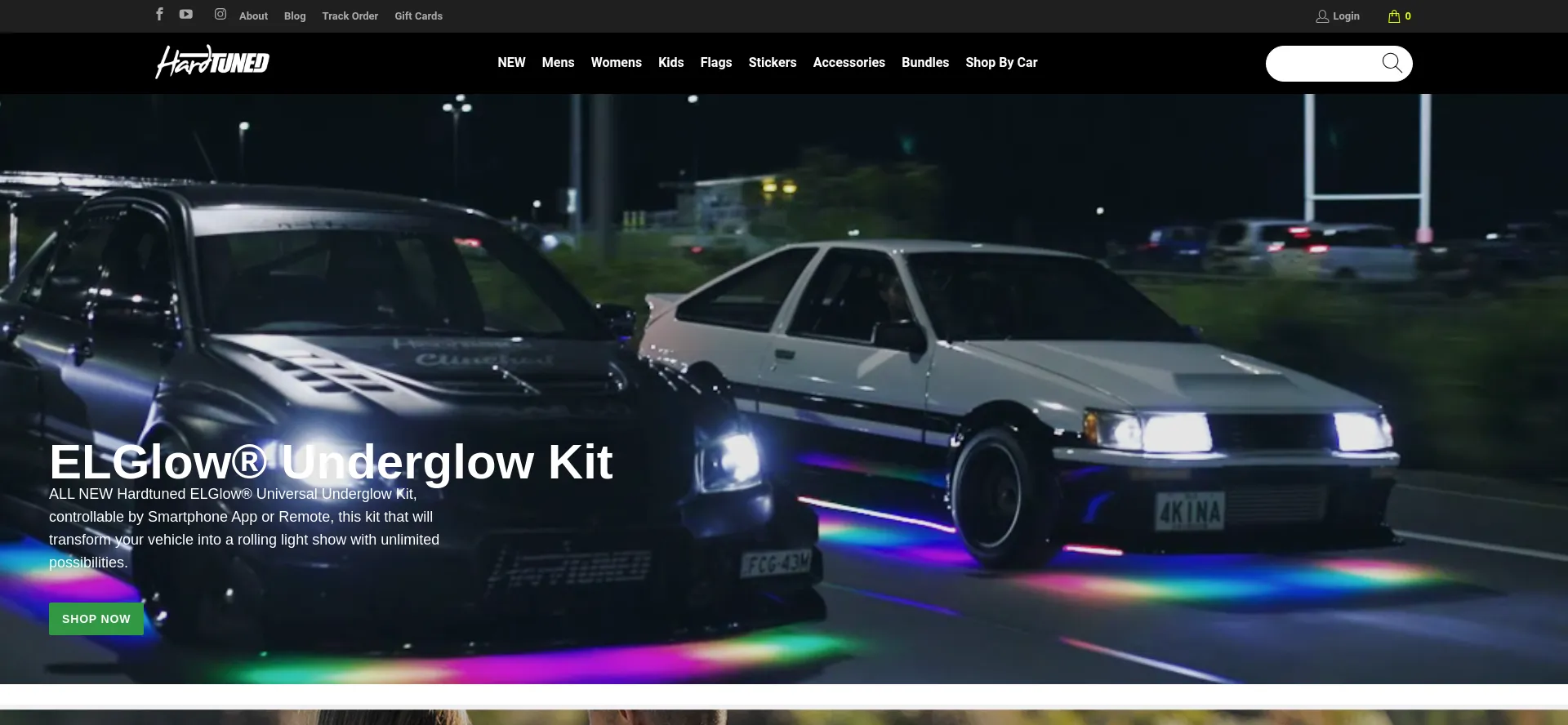Open the About page link
Screen dimensions: 1568x725
253,16
